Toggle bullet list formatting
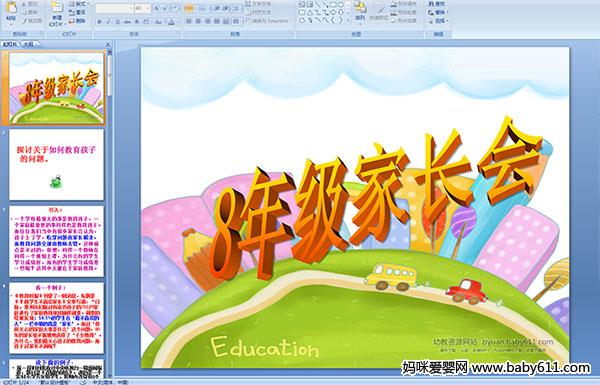 [x=188, y=8]
